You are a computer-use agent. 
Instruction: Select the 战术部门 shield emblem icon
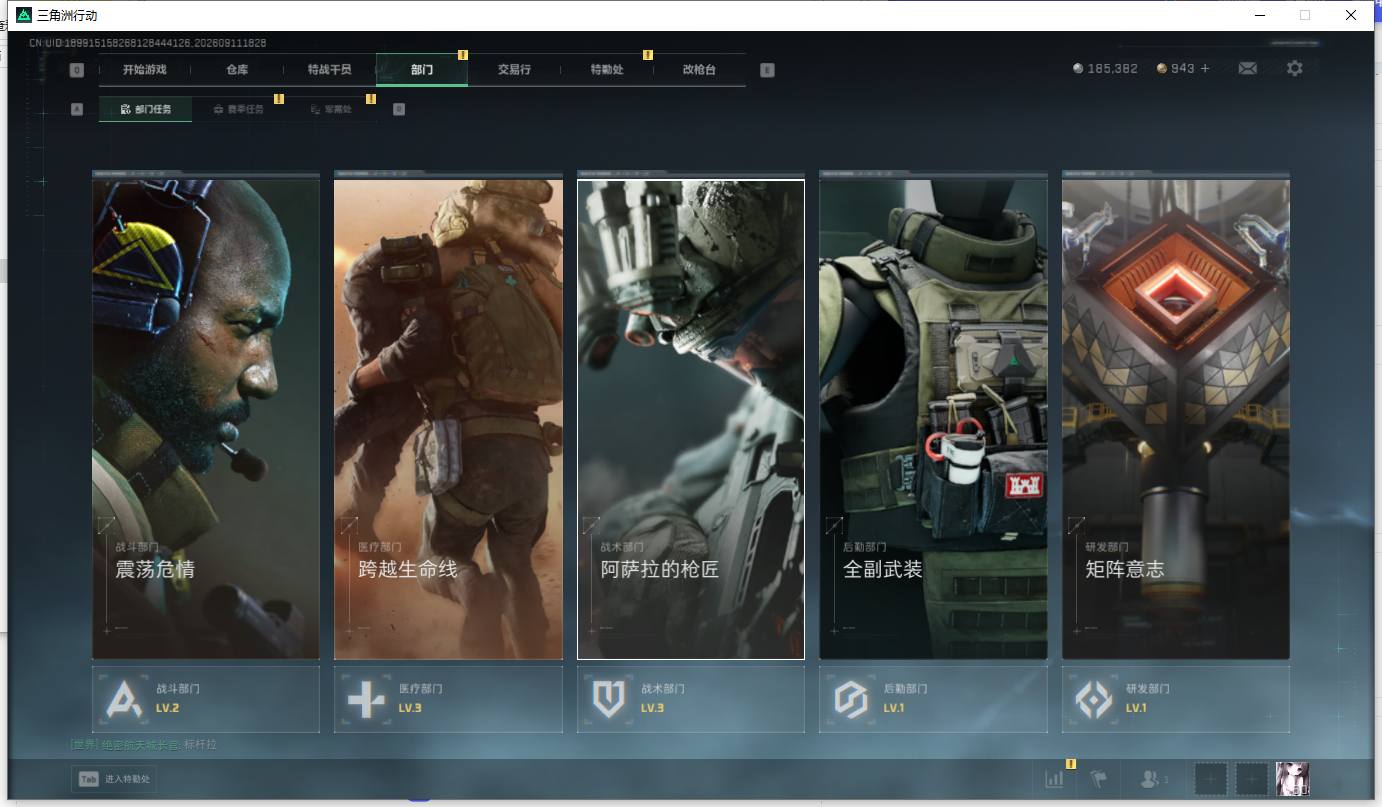coord(609,699)
